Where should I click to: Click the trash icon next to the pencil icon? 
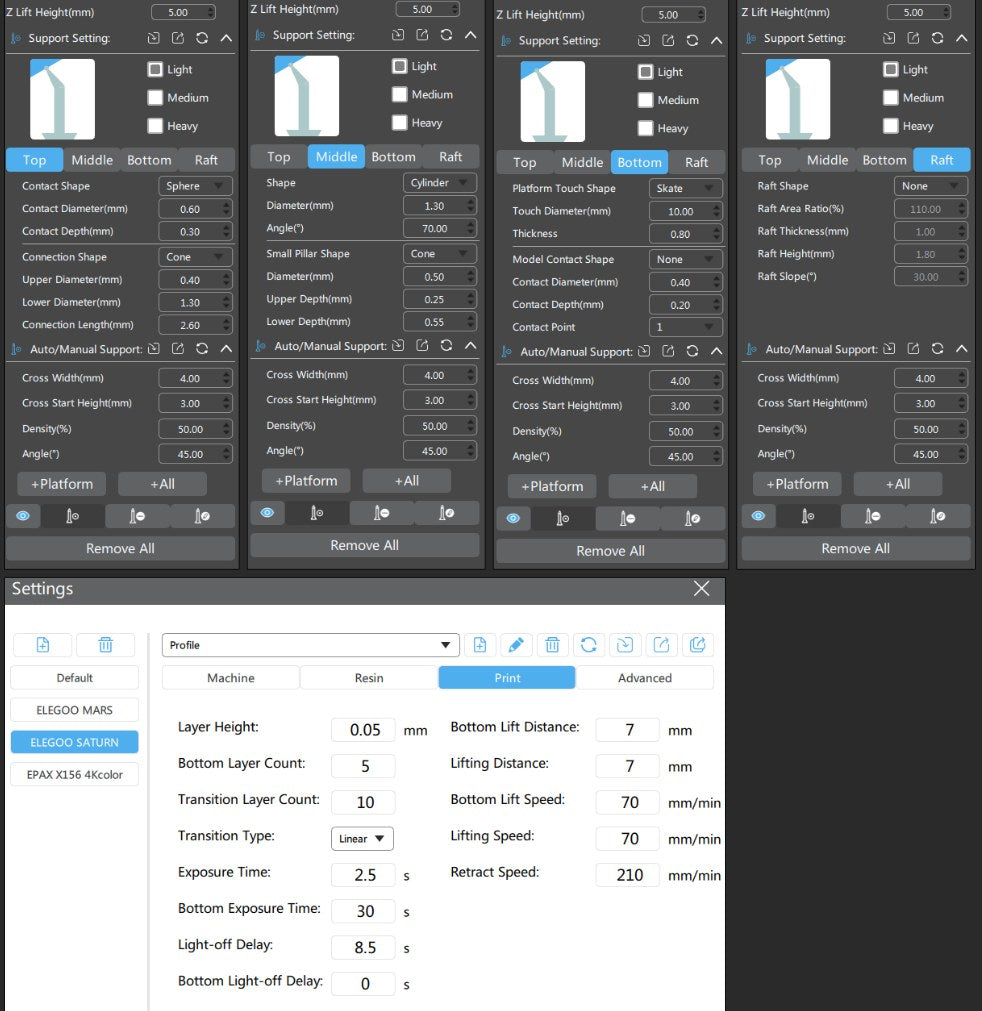click(553, 645)
